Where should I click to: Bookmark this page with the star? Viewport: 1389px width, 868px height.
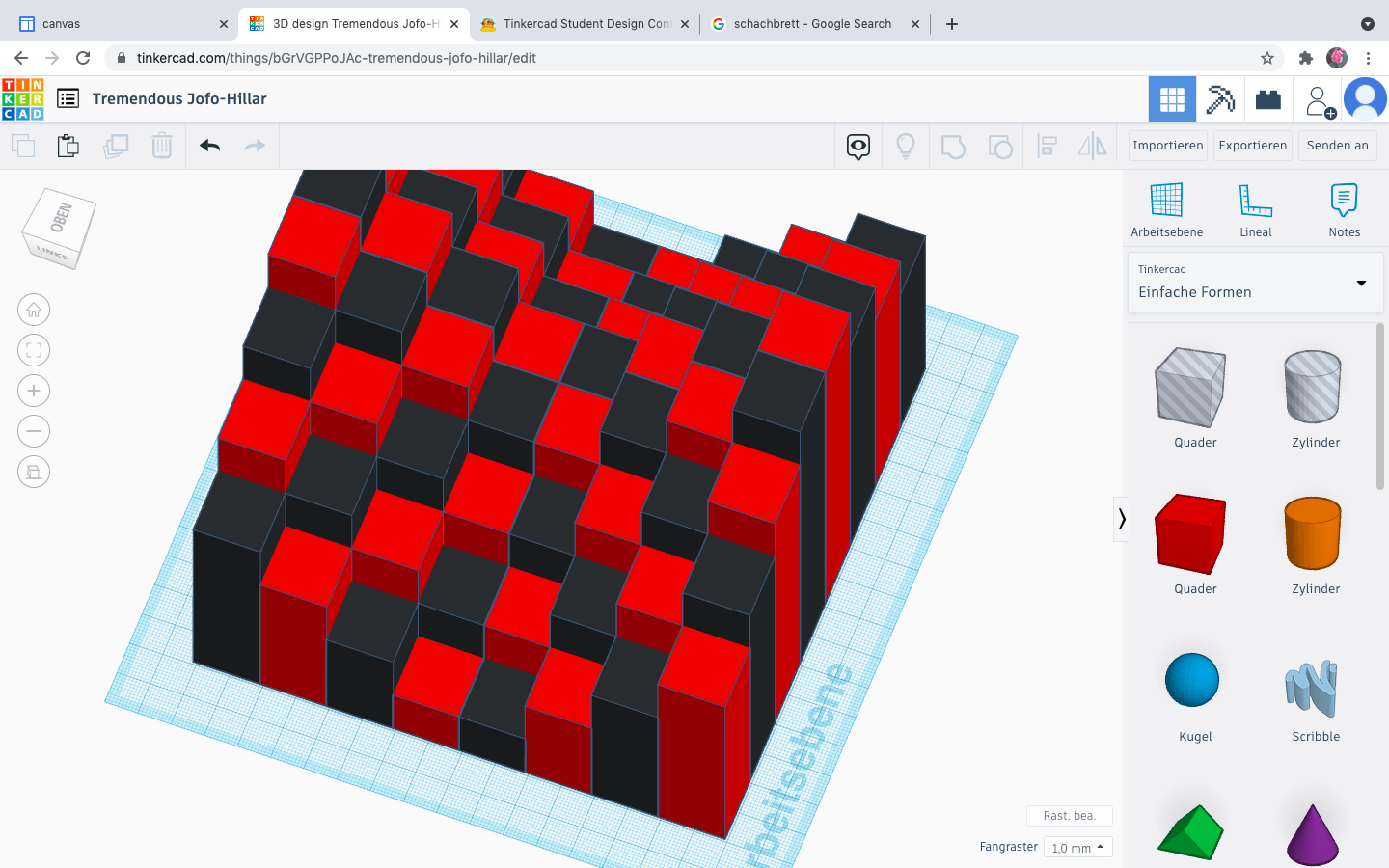pos(1267,58)
